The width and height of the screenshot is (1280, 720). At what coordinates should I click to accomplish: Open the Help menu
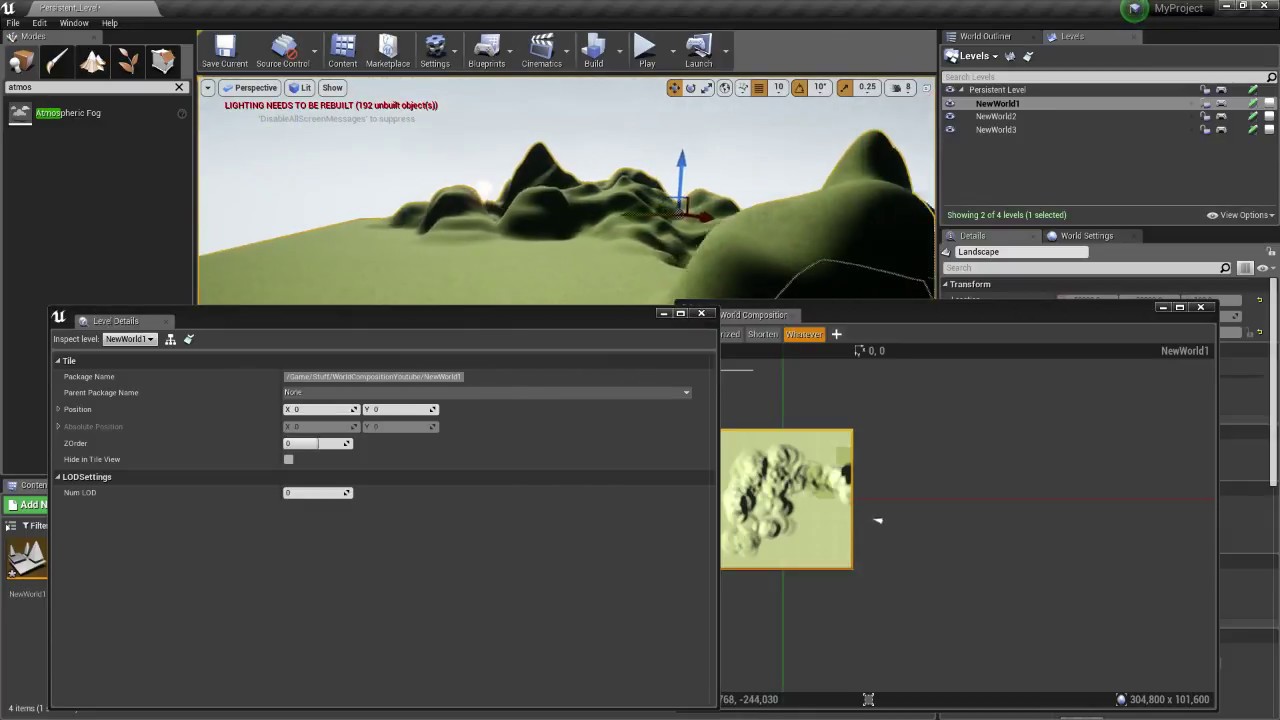tap(109, 23)
